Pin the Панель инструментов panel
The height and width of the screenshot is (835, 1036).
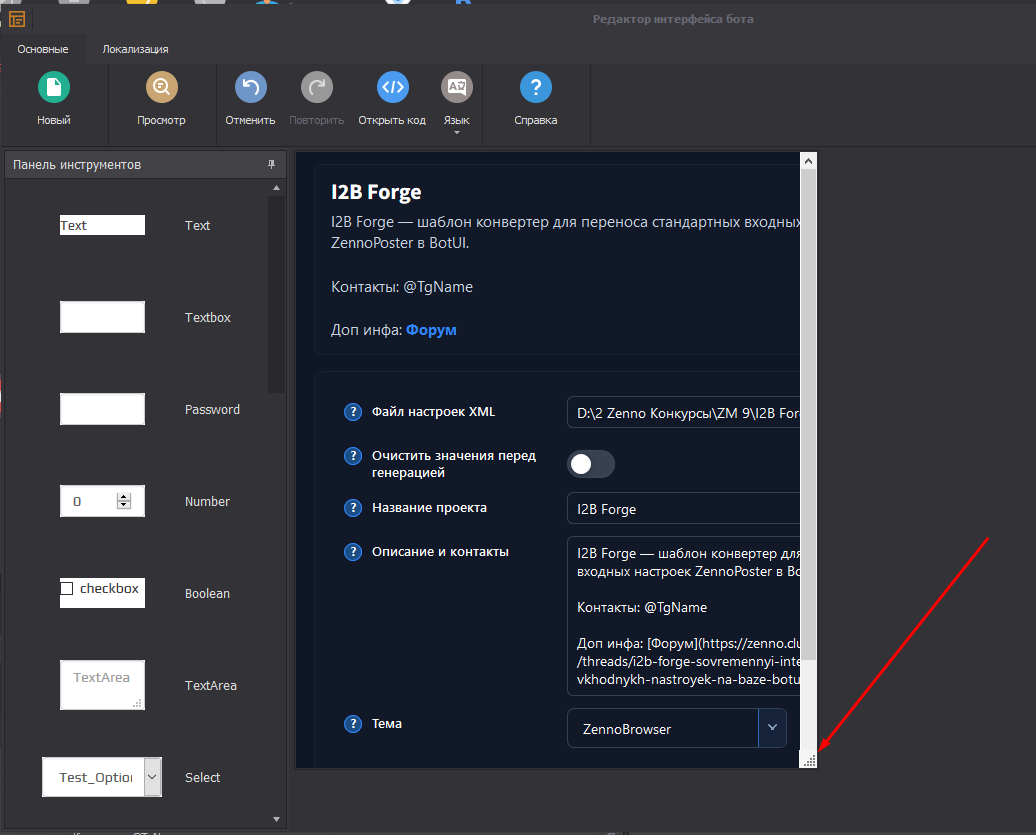(x=272, y=164)
